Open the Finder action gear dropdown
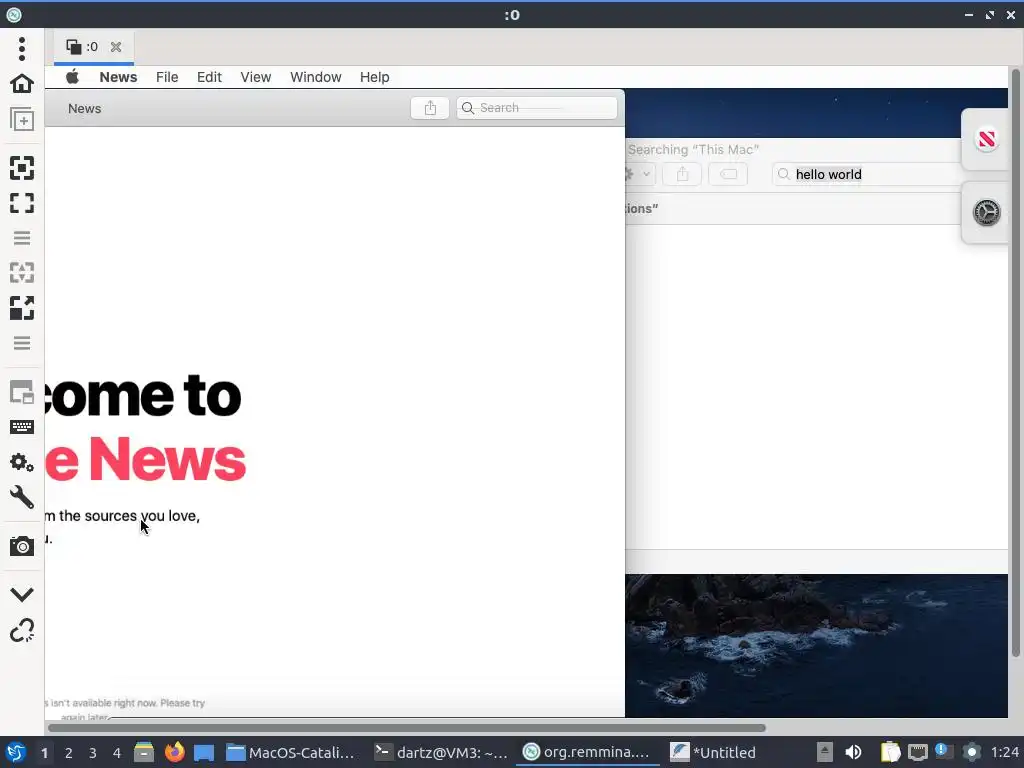The image size is (1024, 768). [x=638, y=174]
